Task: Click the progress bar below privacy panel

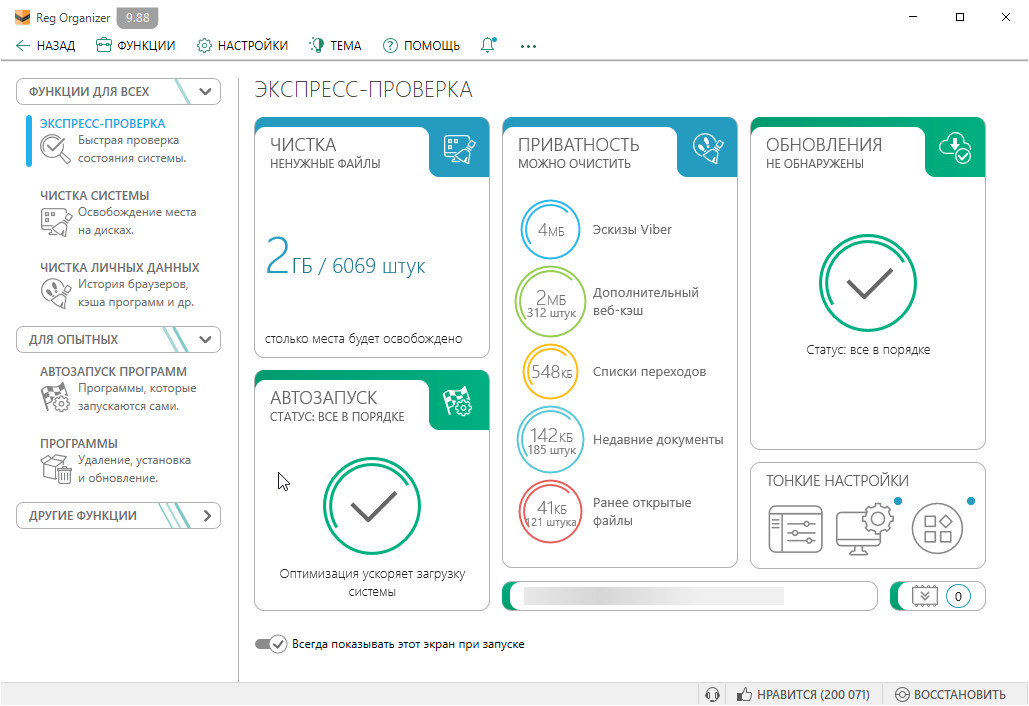Action: point(690,596)
